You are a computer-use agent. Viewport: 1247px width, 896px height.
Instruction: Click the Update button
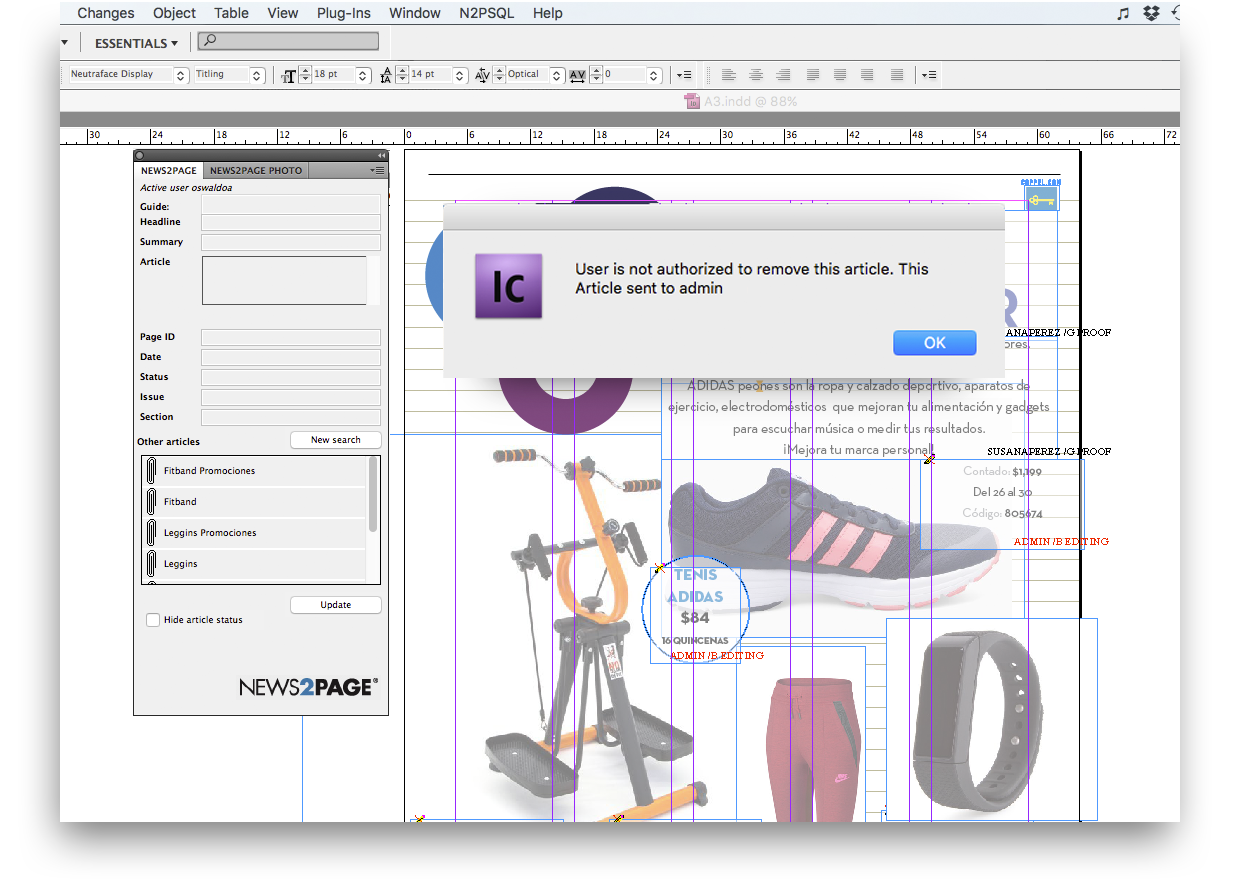(x=336, y=605)
